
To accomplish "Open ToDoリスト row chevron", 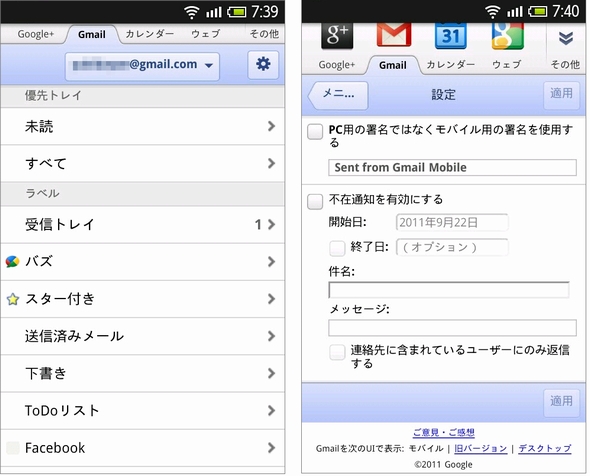I will (271, 411).
